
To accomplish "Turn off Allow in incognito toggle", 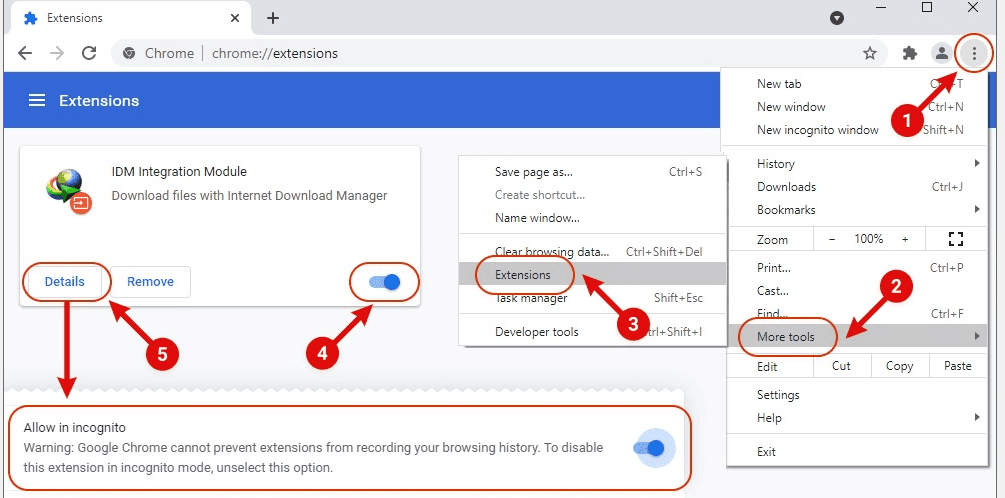I will click(649, 448).
